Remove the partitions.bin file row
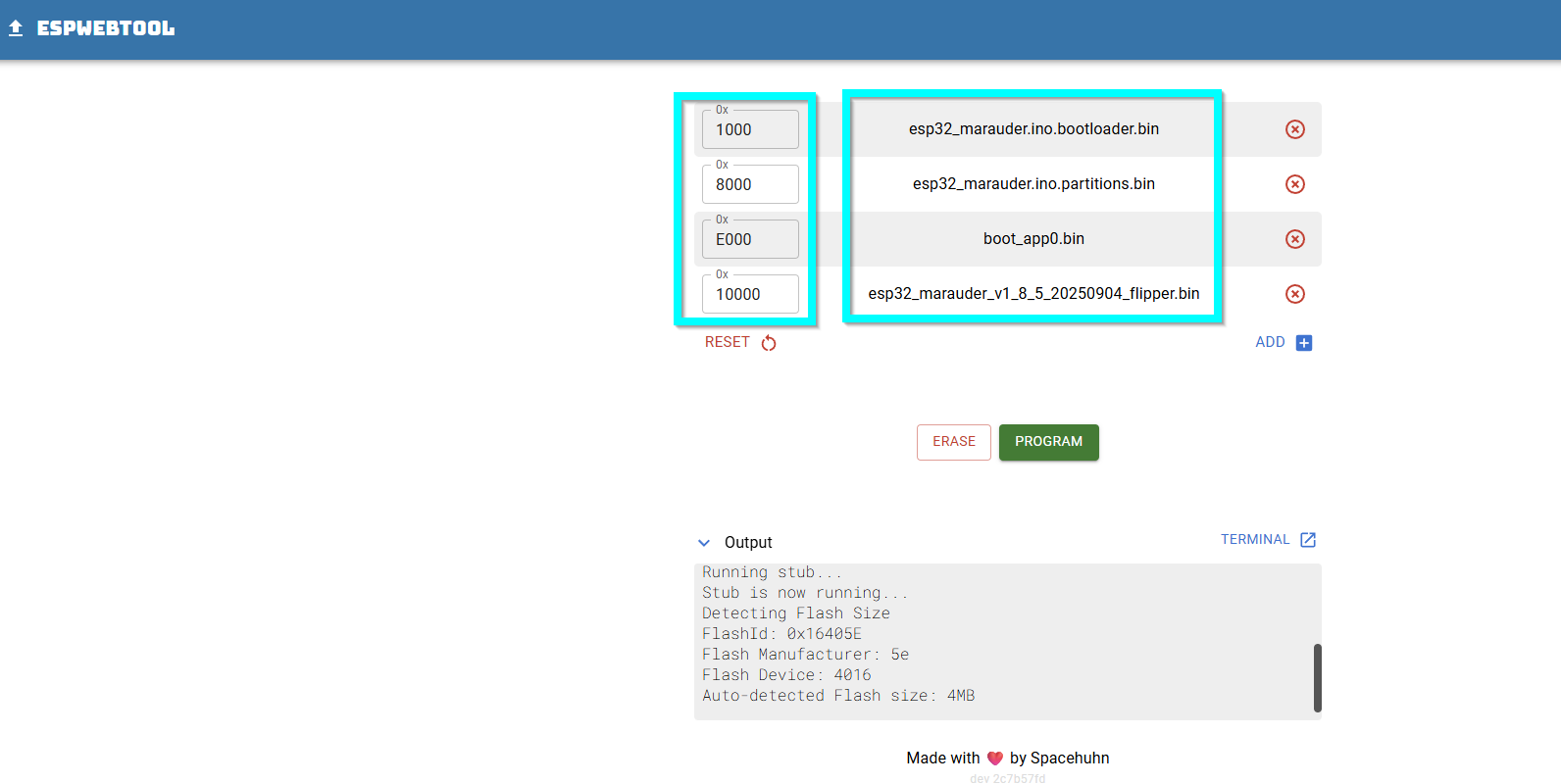This screenshot has width=1561, height=784. pyautogui.click(x=1294, y=184)
